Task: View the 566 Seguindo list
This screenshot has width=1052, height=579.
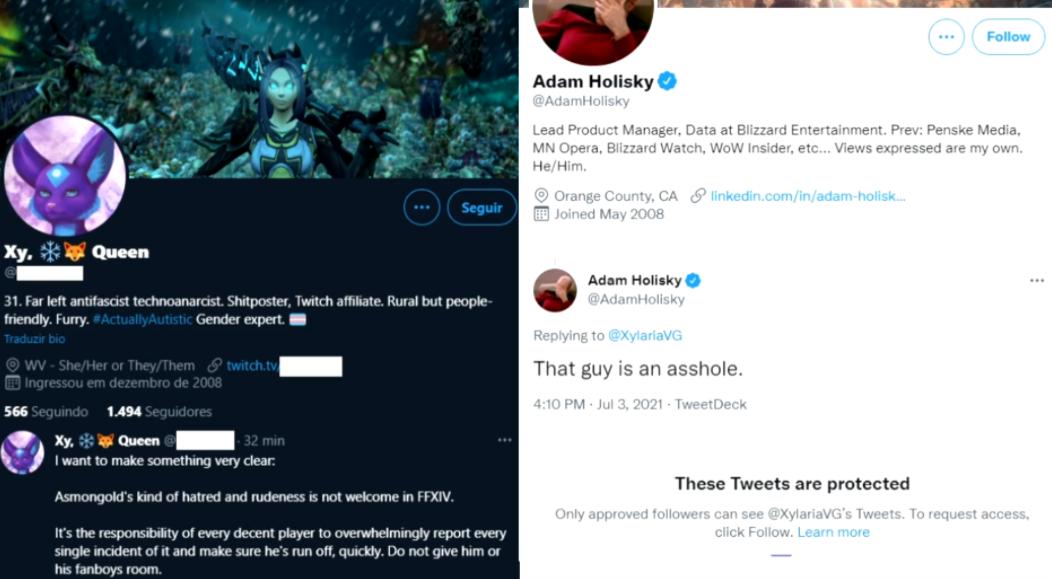Action: pyautogui.click(x=46, y=412)
